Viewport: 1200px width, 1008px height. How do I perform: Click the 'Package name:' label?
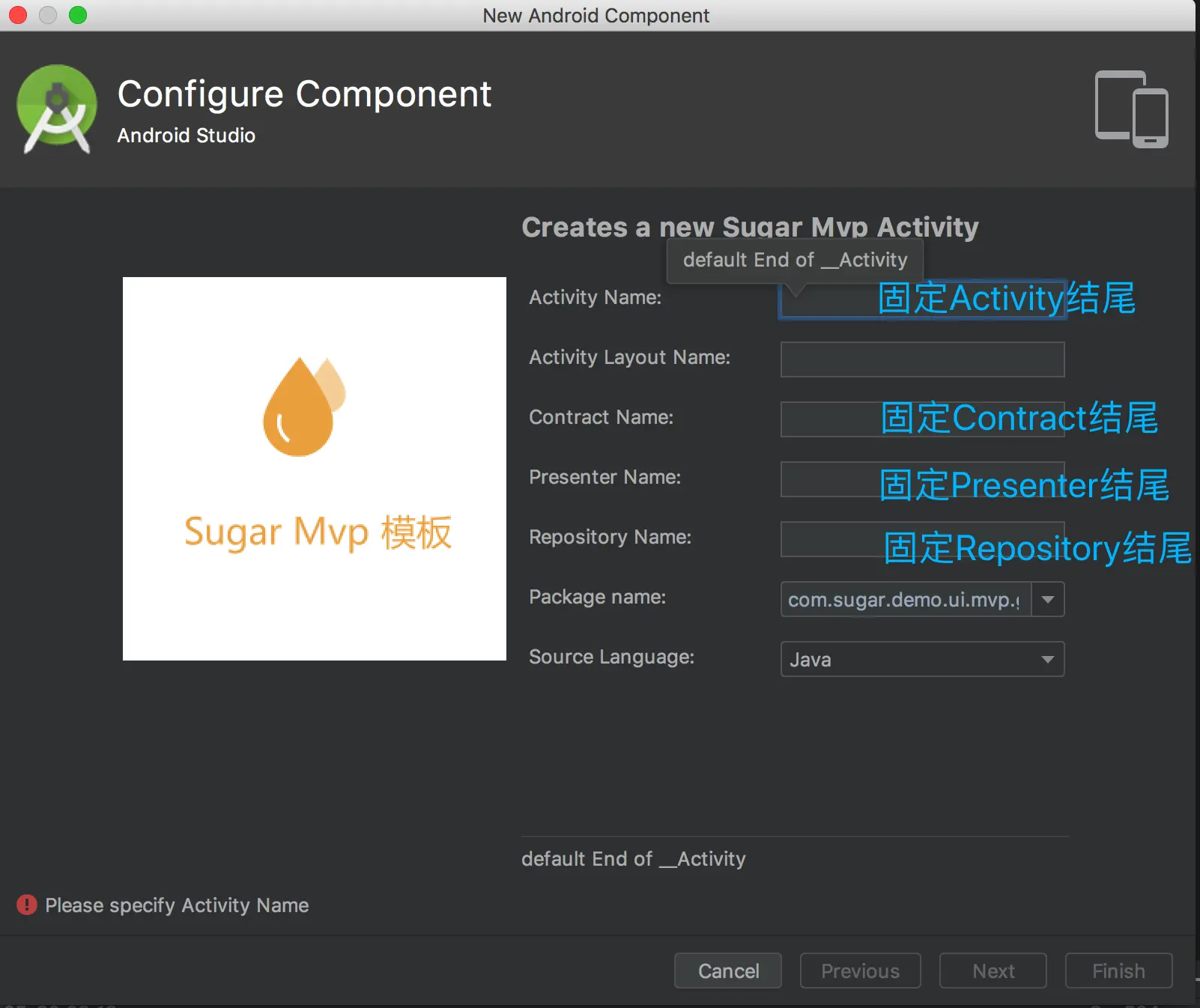[x=597, y=597]
